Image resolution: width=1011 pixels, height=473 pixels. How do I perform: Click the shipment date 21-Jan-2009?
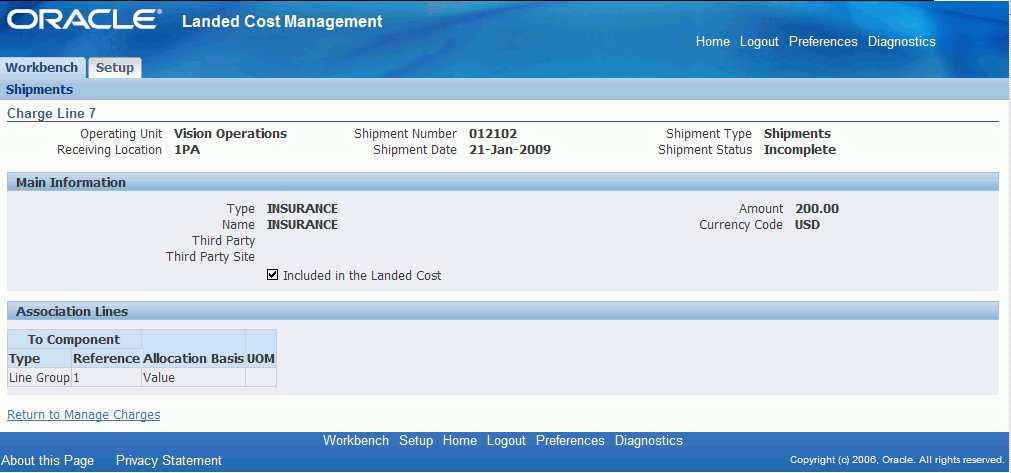tap(510, 150)
